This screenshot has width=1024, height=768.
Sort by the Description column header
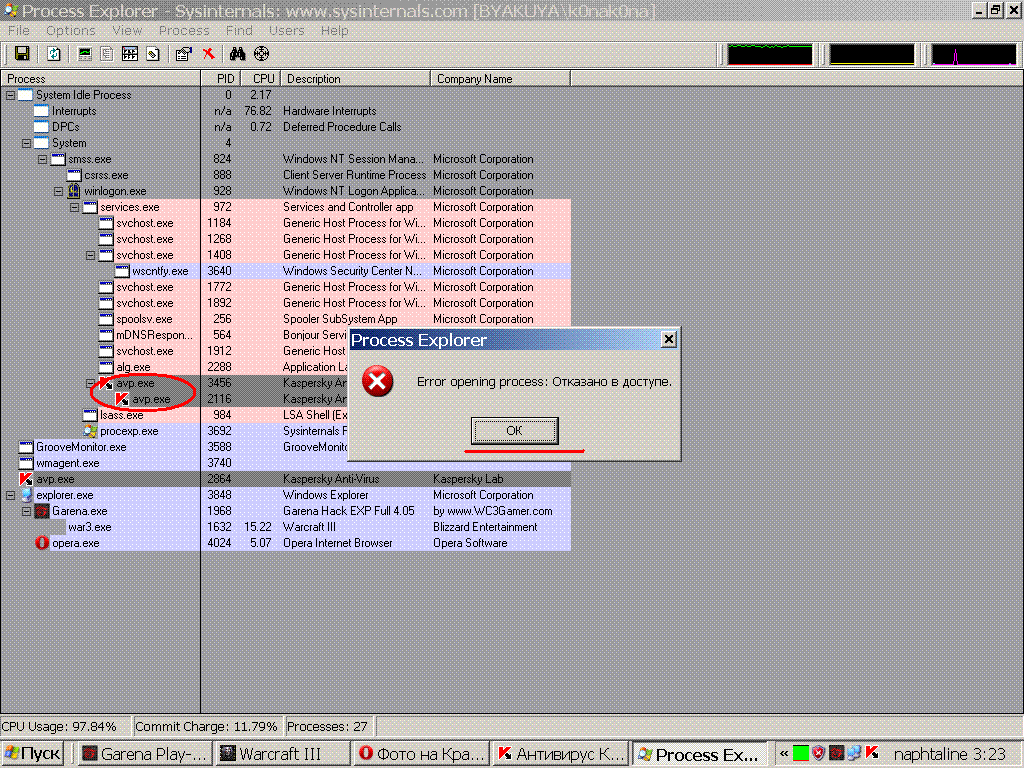pyautogui.click(x=355, y=78)
